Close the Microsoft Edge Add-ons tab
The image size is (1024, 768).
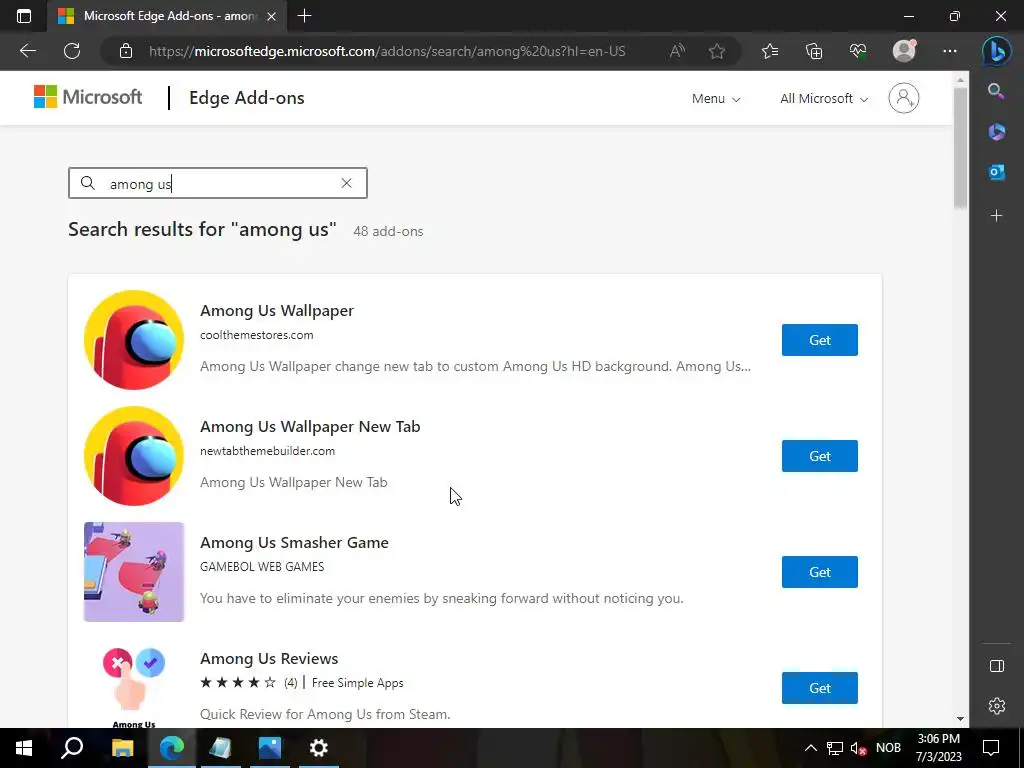[272, 16]
